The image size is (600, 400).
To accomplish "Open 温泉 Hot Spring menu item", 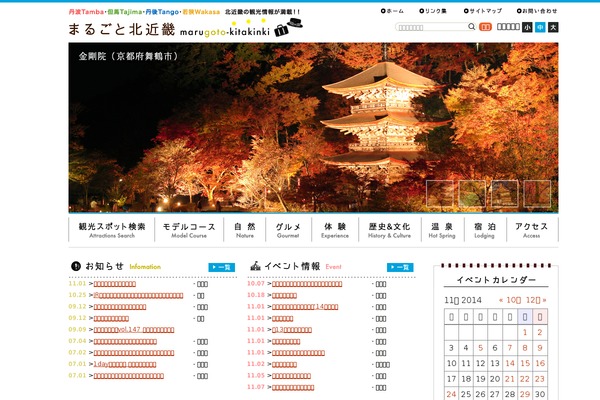I will pyautogui.click(x=442, y=230).
